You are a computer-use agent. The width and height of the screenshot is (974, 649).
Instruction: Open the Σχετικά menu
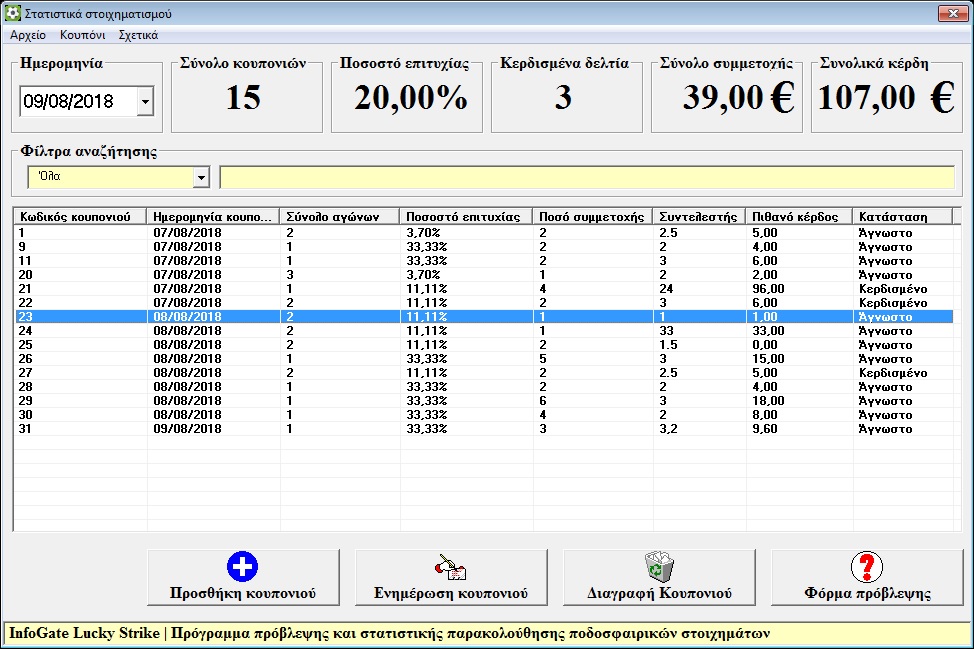point(138,34)
